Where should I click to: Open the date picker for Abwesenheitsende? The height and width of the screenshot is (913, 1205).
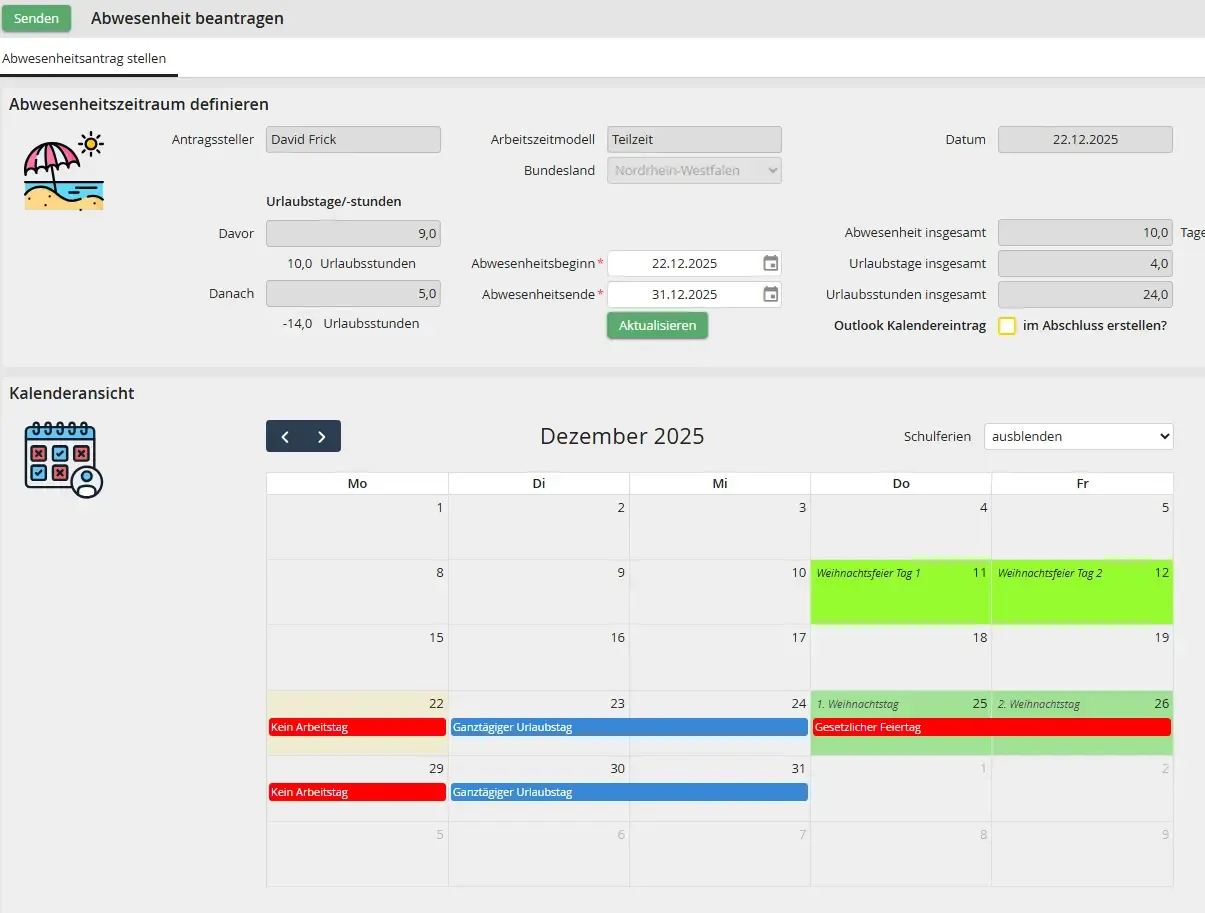click(x=768, y=293)
